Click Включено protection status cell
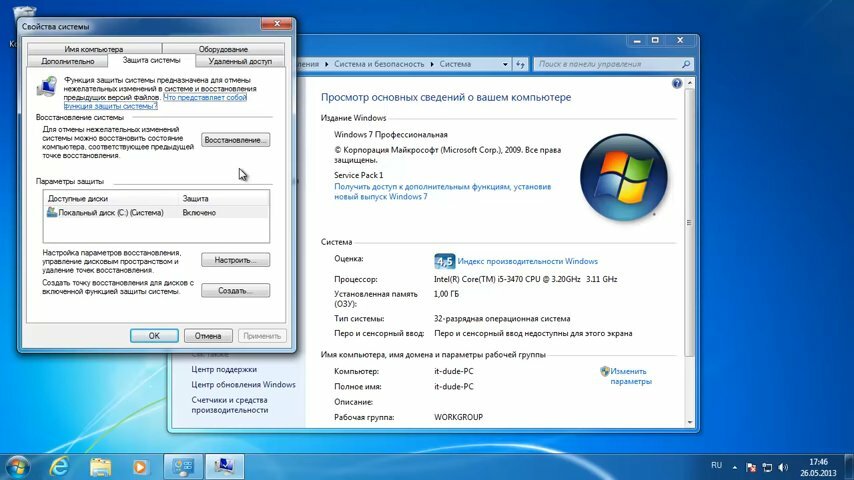The image size is (854, 480). point(199,212)
